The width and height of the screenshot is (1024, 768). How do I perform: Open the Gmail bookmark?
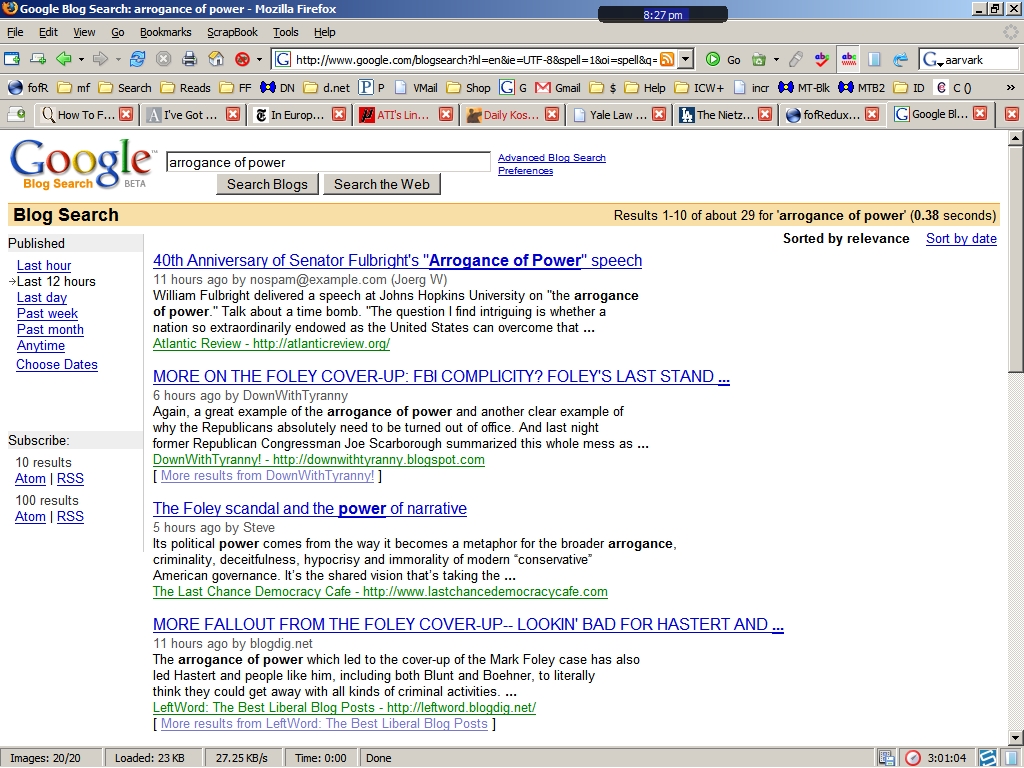[x=558, y=88]
